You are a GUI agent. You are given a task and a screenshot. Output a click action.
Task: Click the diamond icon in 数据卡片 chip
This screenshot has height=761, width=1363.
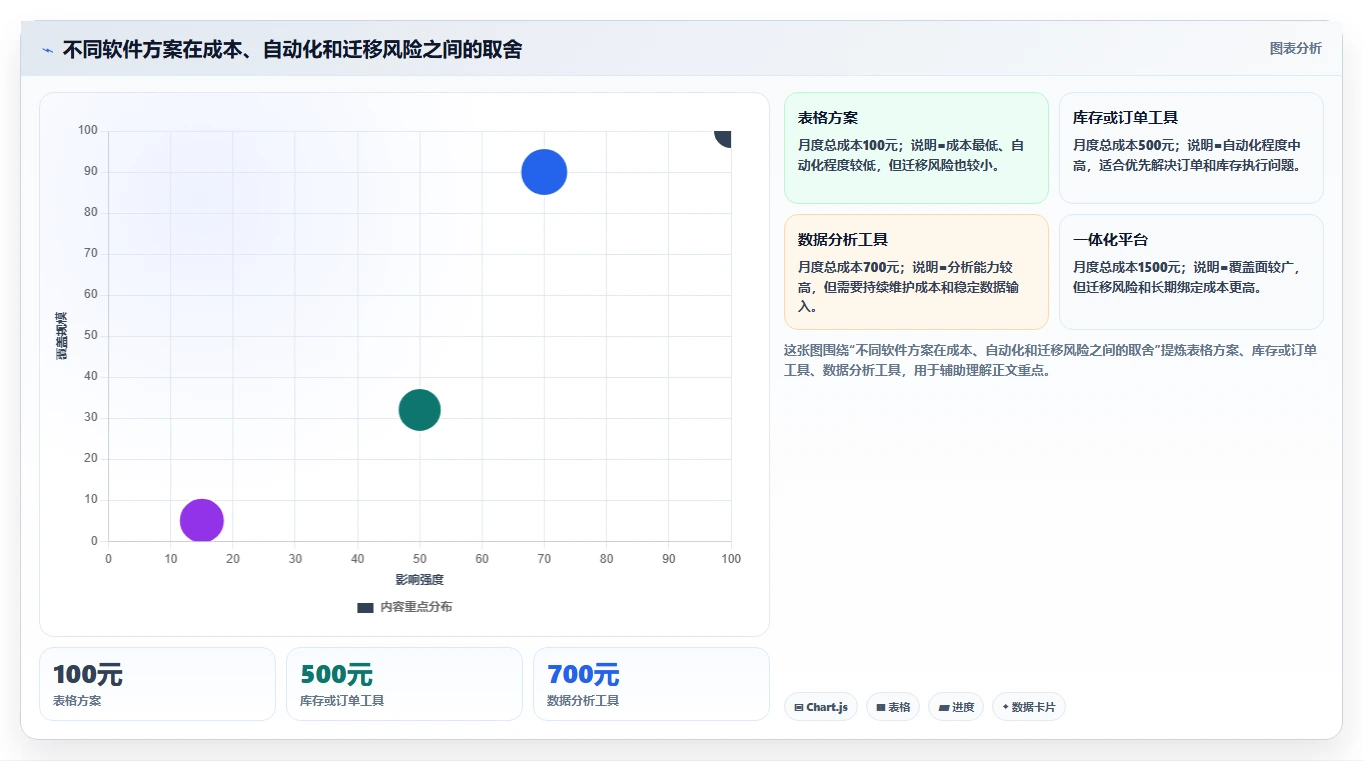click(x=1006, y=707)
